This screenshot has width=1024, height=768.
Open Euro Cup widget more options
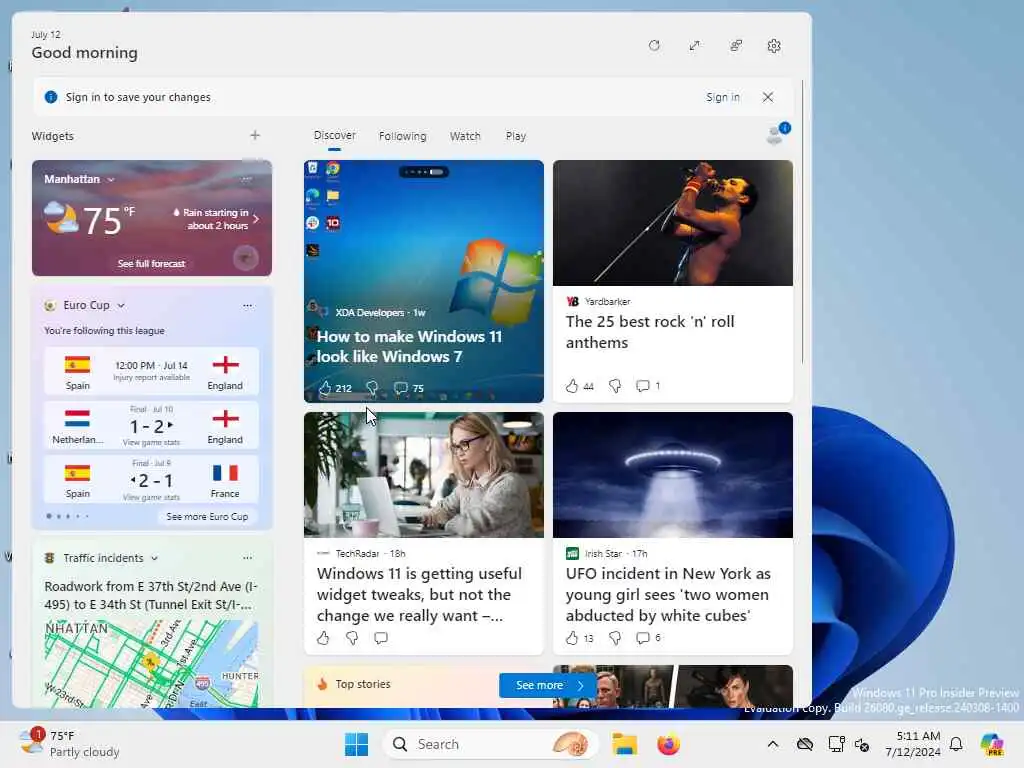tap(247, 306)
